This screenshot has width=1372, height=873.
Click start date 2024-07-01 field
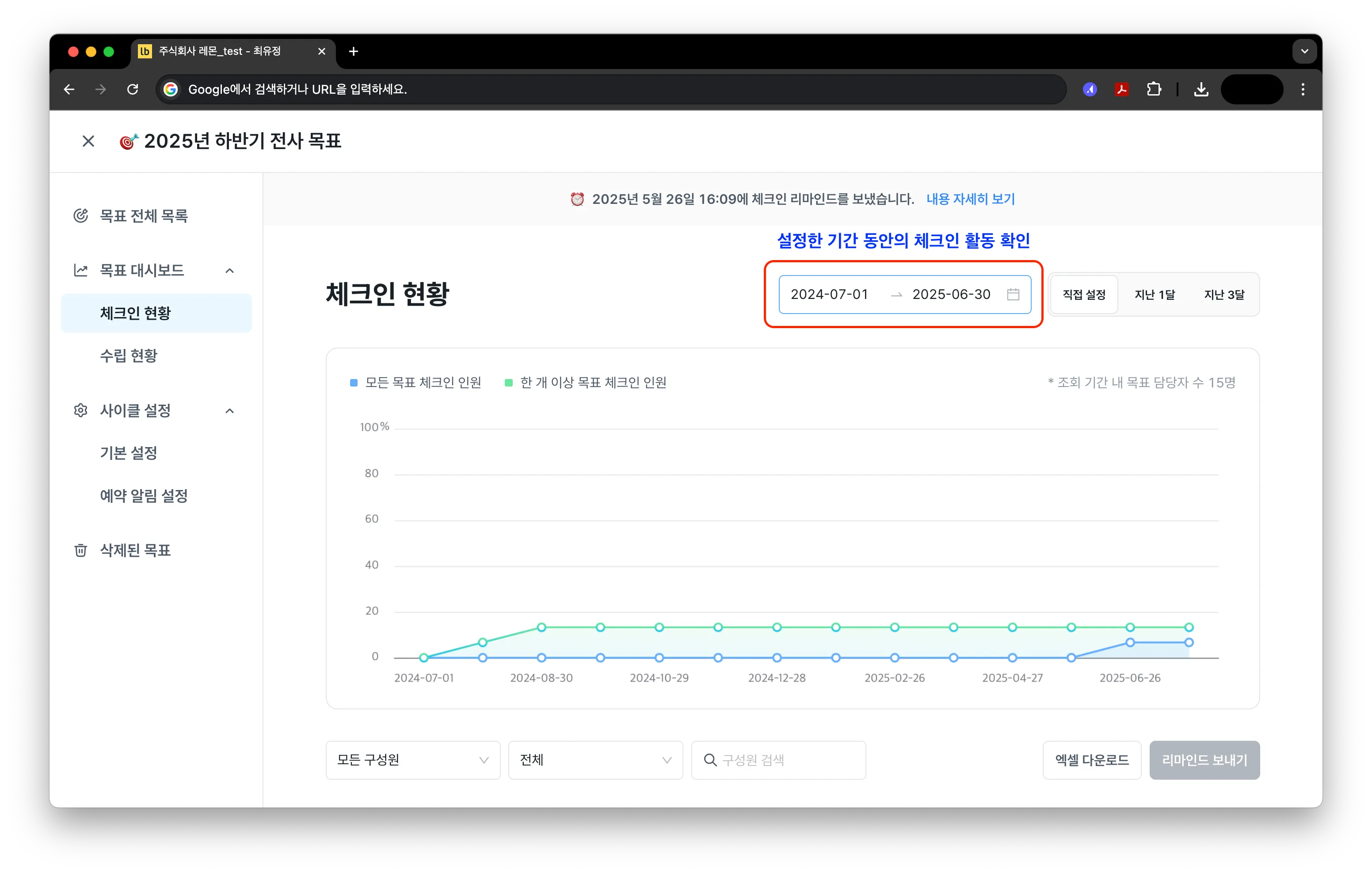click(x=829, y=294)
